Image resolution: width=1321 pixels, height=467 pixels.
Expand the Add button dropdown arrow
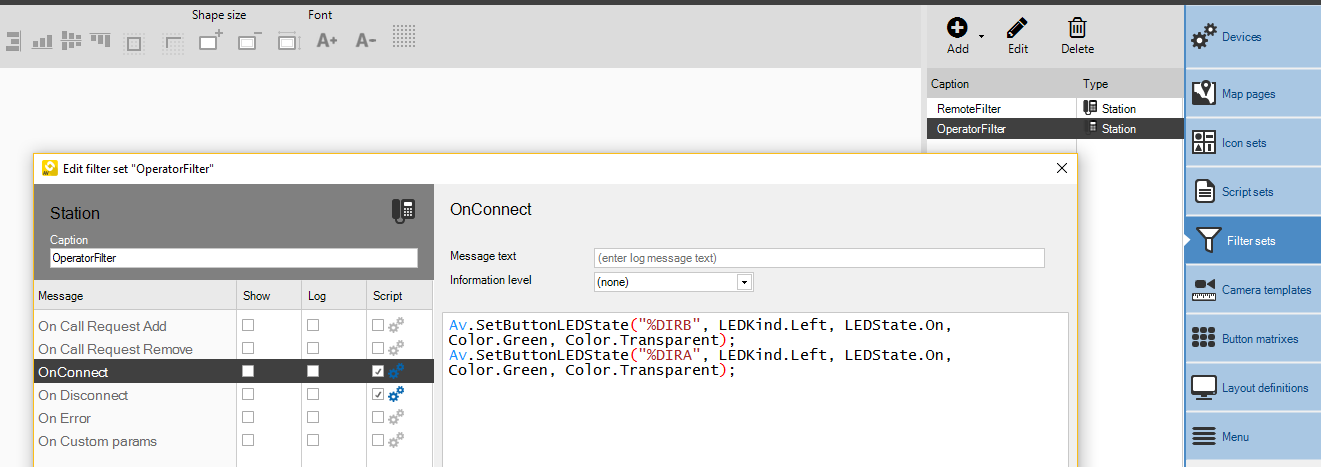[981, 36]
